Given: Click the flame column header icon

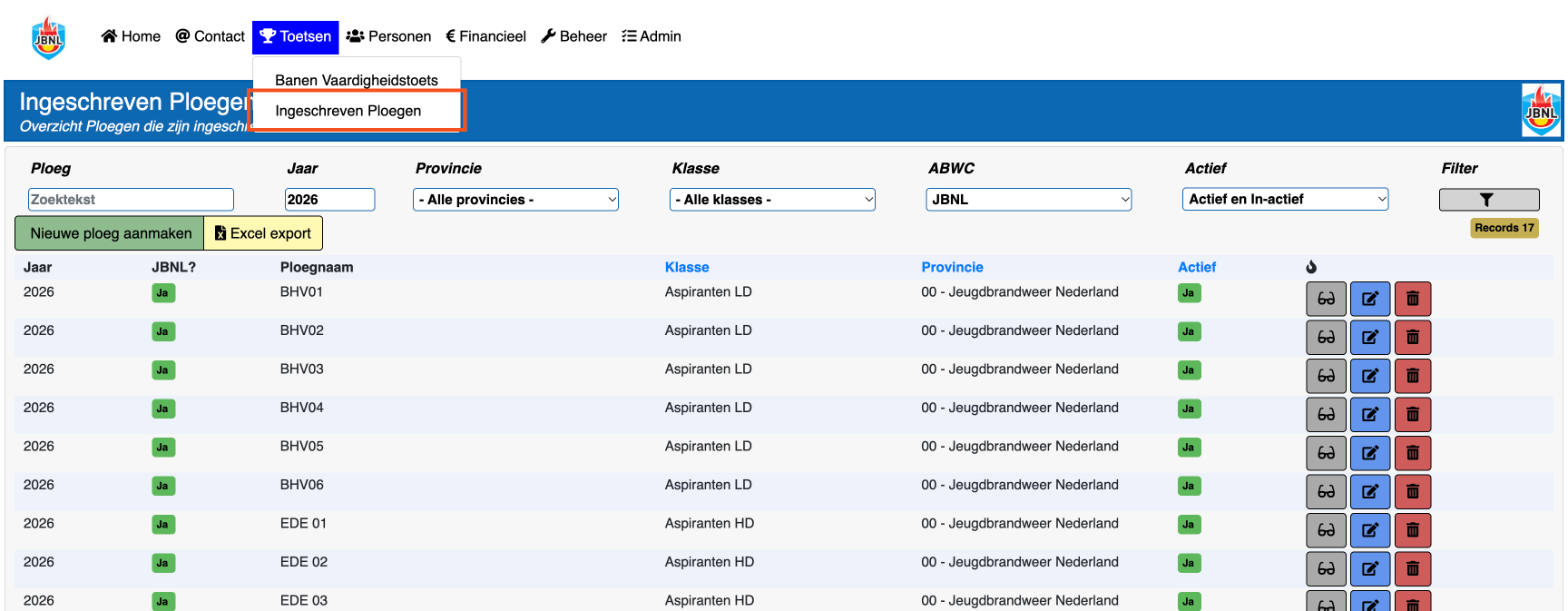Looking at the screenshot, I should pos(1312,267).
